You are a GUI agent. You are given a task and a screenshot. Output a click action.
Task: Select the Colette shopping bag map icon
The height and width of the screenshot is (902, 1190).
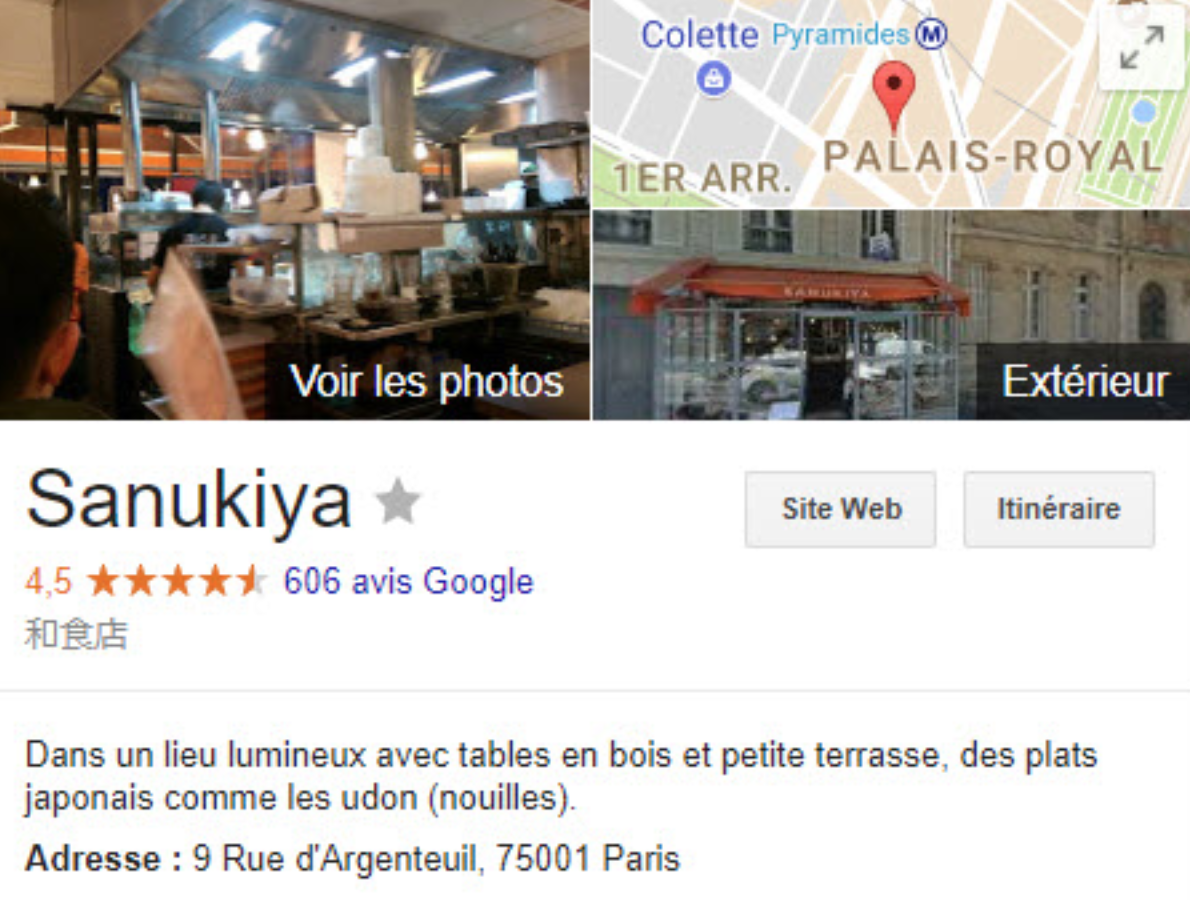[x=713, y=78]
